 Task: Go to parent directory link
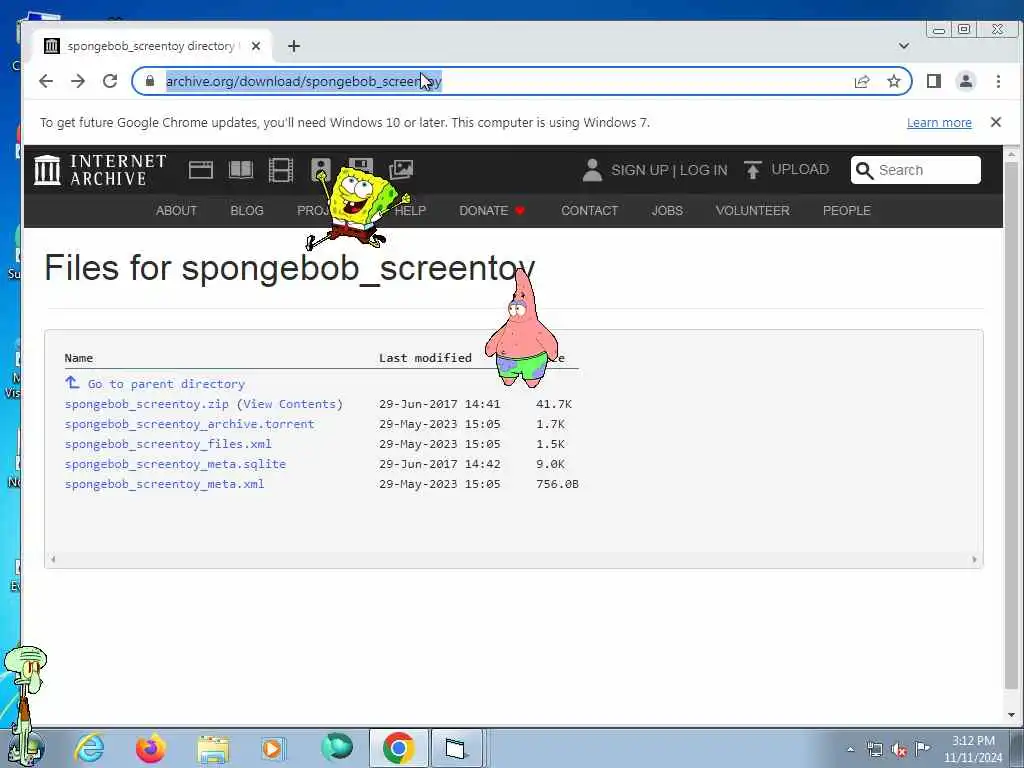coord(166,384)
